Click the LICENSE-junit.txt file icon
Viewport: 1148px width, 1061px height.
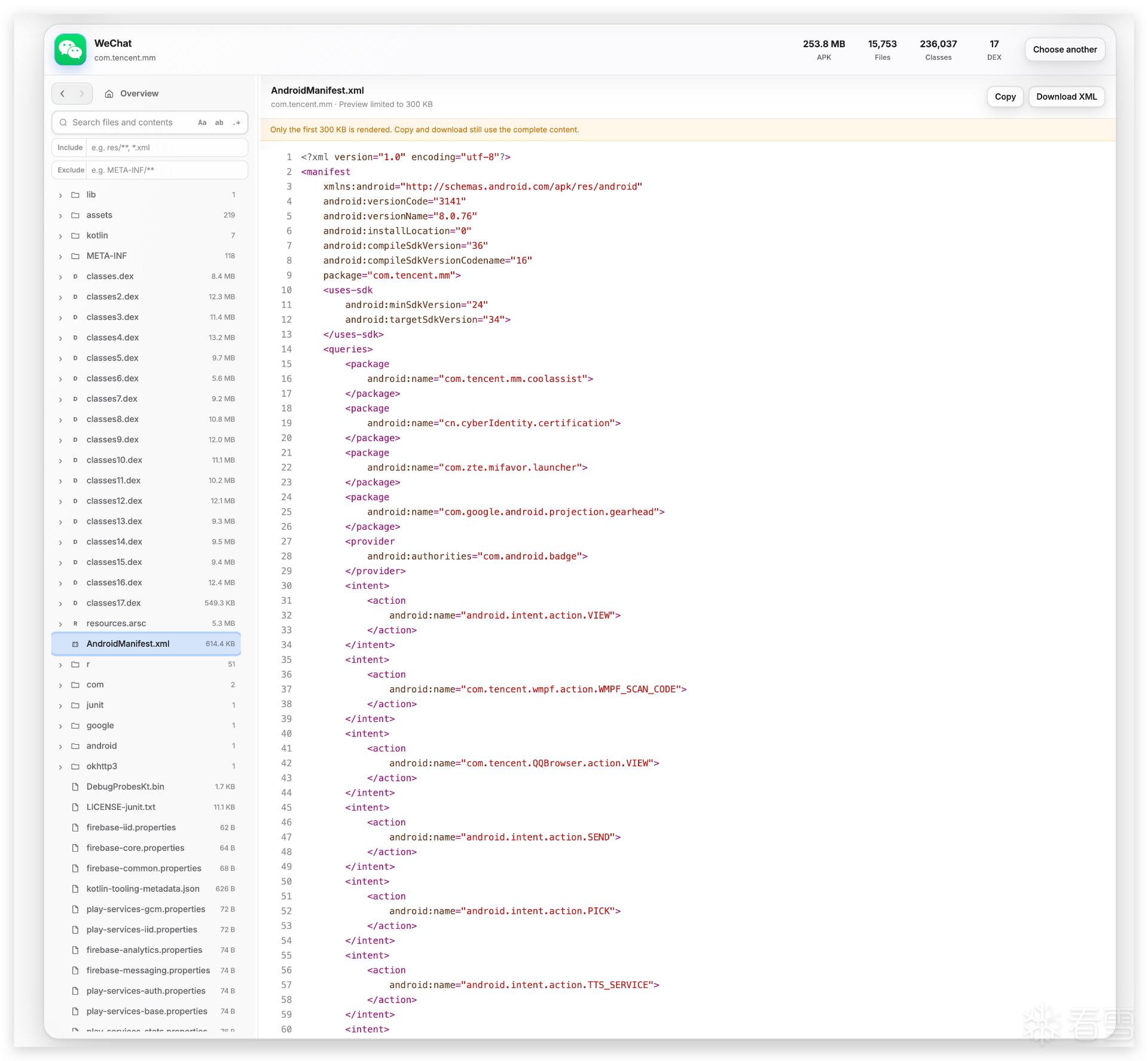pos(75,807)
